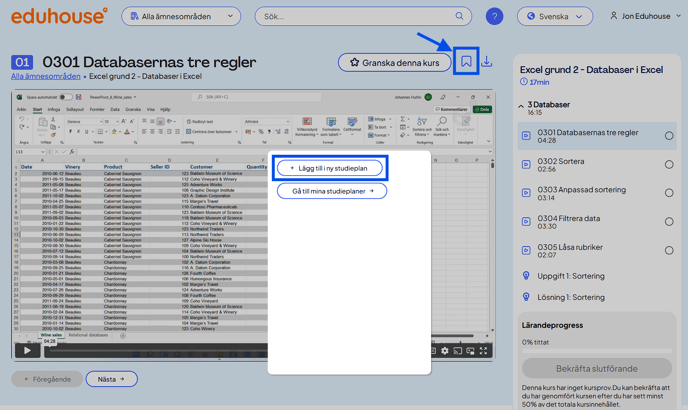Image resolution: width=688 pixels, height=410 pixels.
Task: Click the Granska denna kurs button
Action: point(394,62)
